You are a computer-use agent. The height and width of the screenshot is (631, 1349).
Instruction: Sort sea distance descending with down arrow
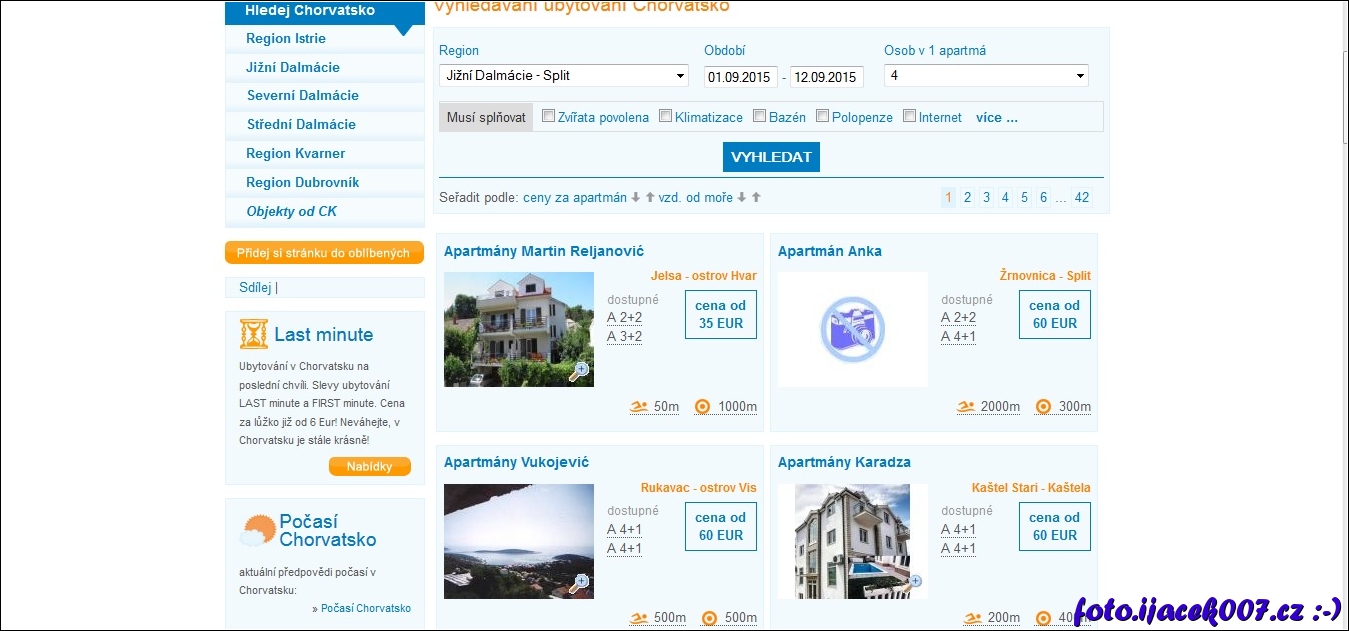tap(742, 198)
